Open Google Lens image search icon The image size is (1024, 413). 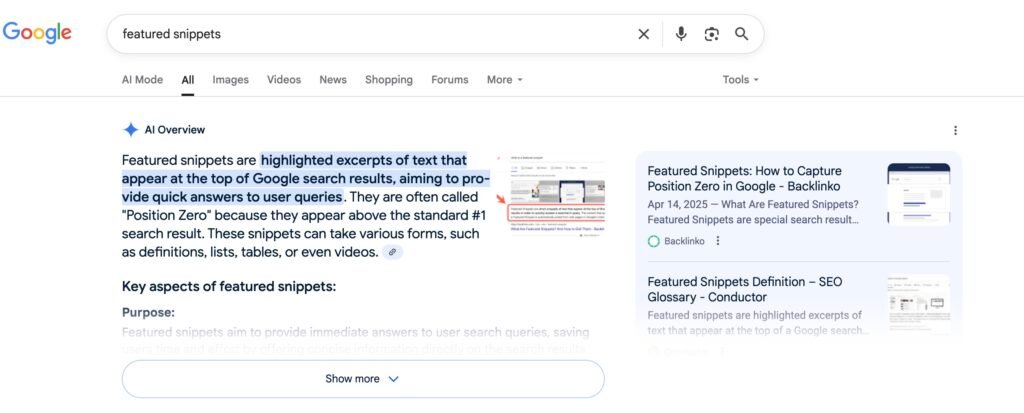click(x=711, y=34)
